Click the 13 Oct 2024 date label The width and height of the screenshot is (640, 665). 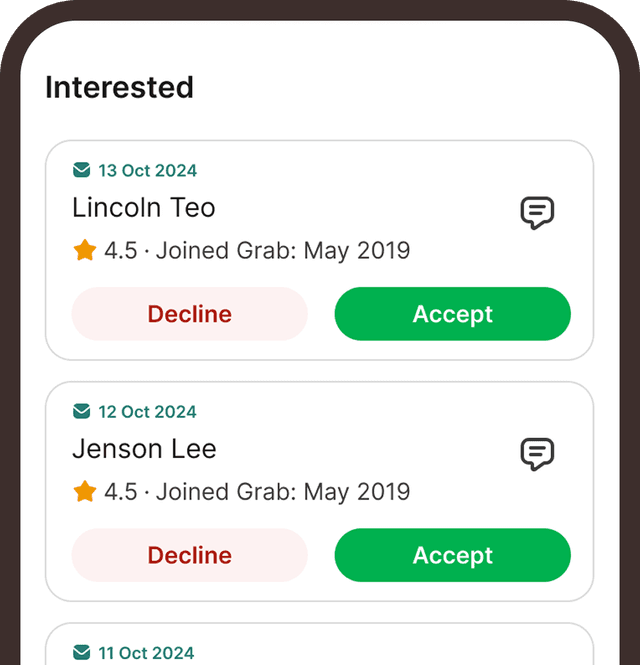[x=147, y=170]
